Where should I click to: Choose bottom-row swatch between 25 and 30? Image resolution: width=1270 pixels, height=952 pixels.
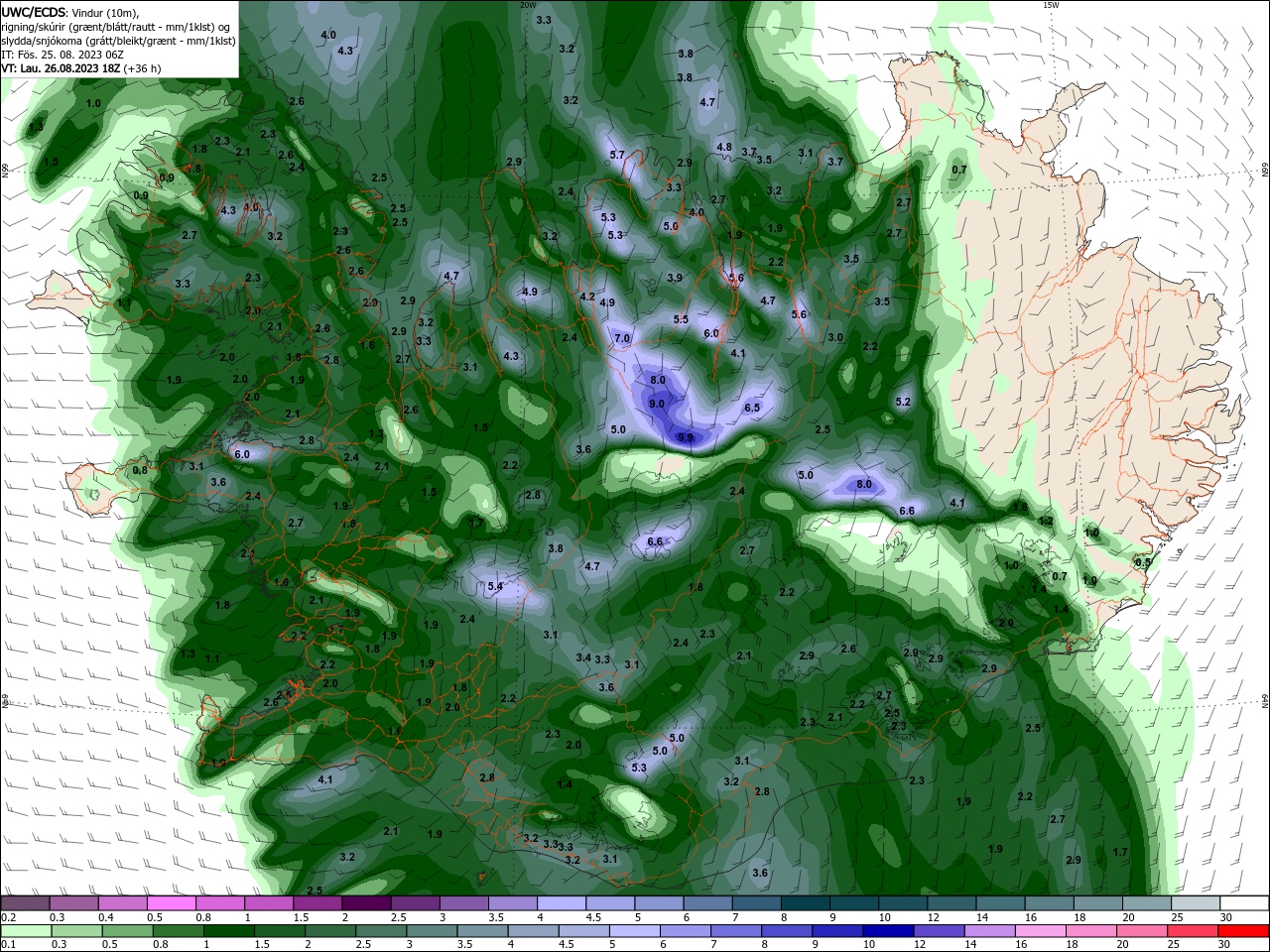(1196, 931)
